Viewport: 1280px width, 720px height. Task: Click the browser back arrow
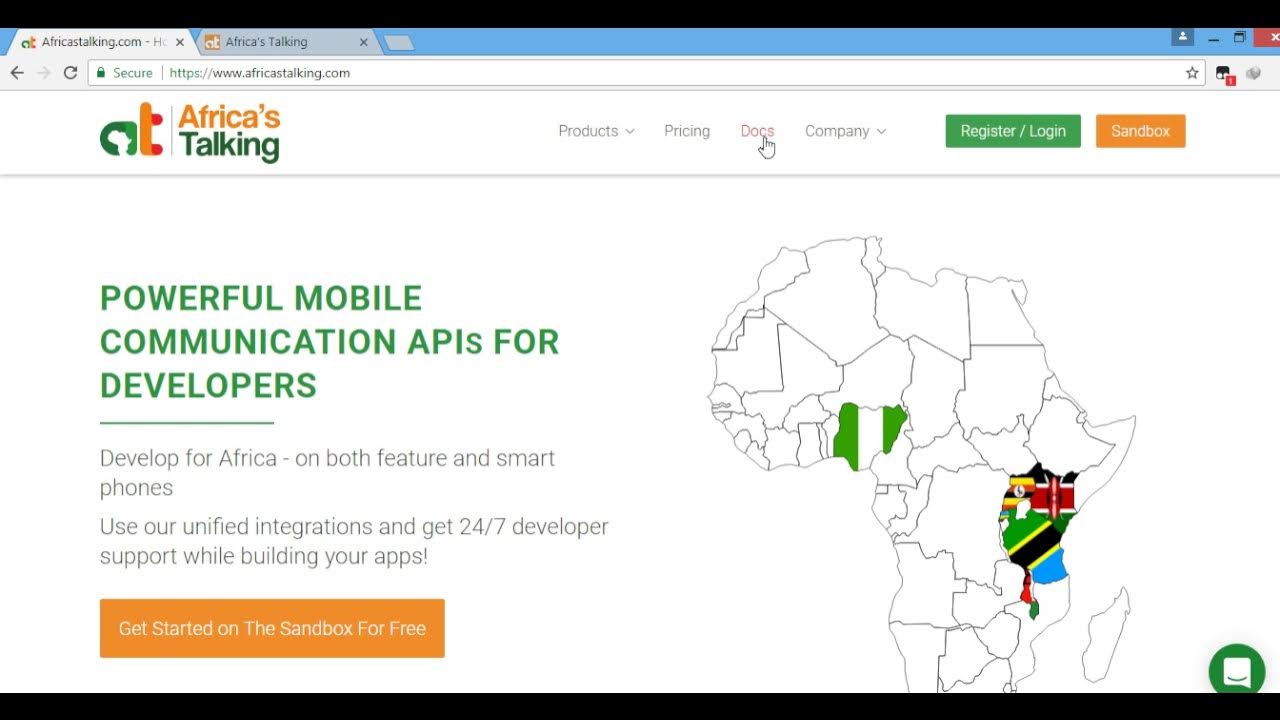tap(17, 73)
